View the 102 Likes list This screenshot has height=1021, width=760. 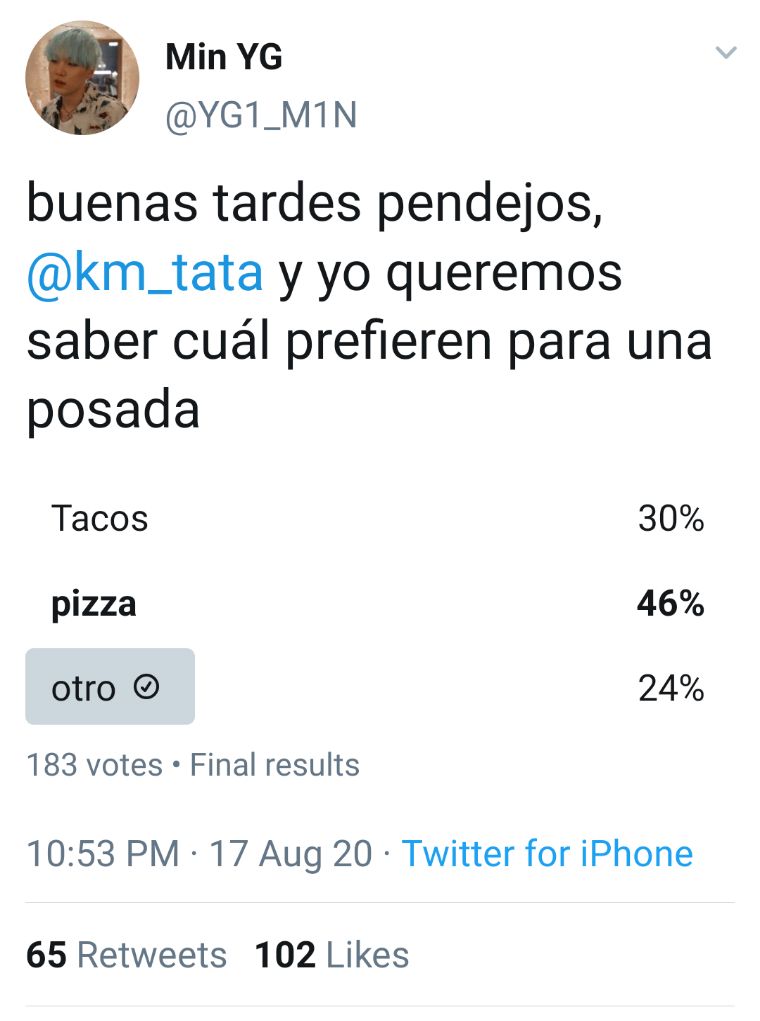click(x=332, y=955)
